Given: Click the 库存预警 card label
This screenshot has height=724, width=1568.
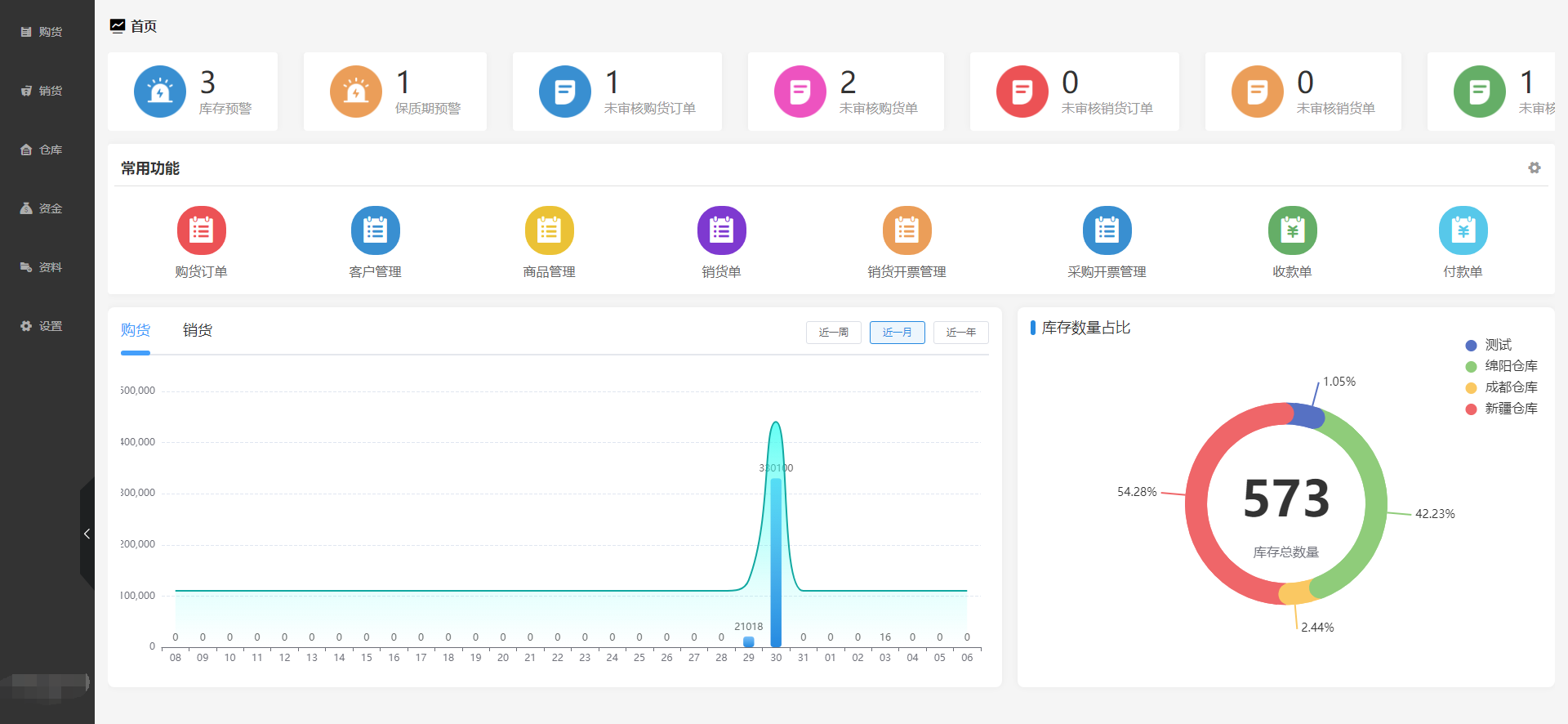Looking at the screenshot, I should [225, 109].
